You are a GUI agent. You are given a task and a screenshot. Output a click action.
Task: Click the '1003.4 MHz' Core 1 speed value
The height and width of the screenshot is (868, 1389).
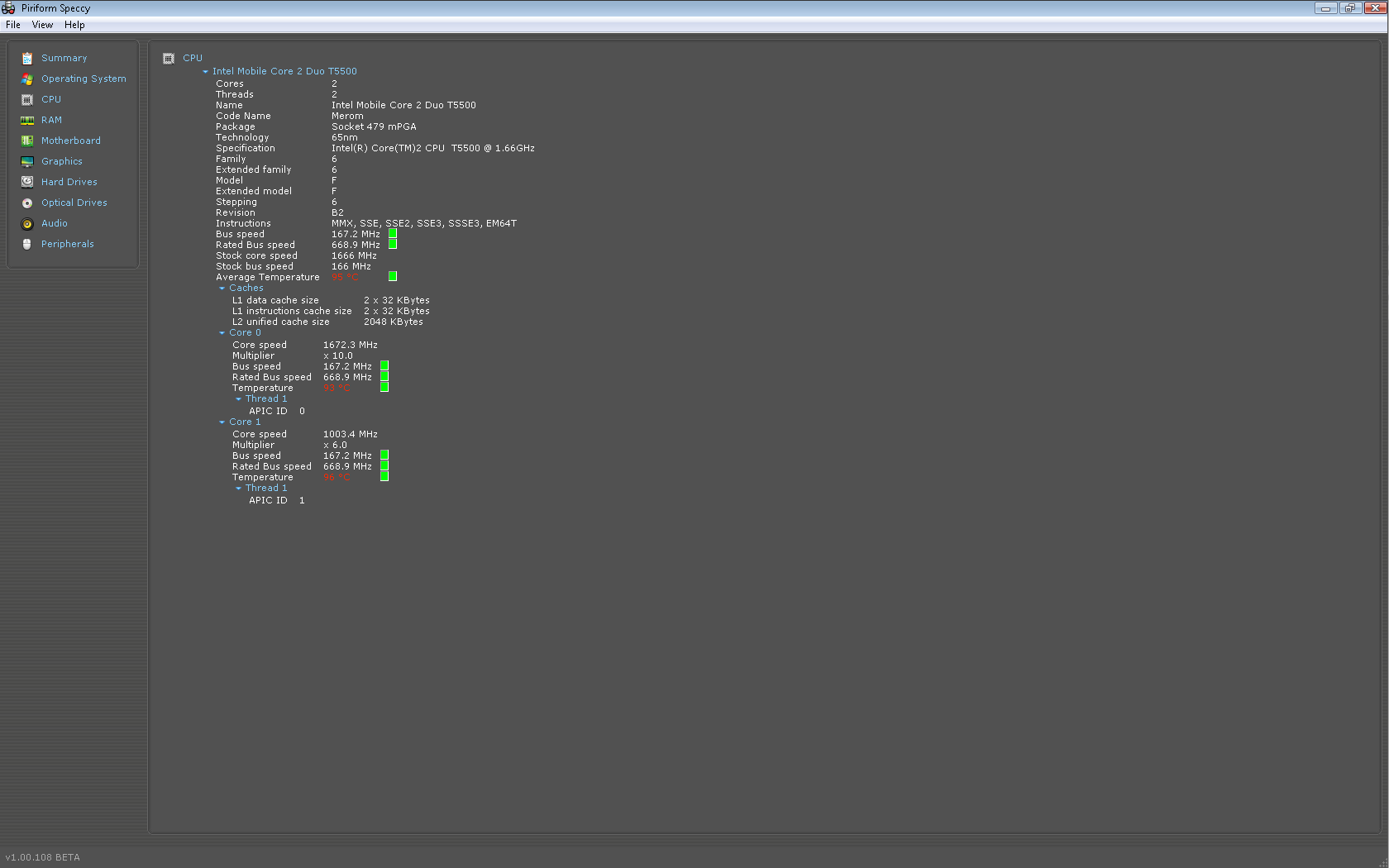click(351, 434)
